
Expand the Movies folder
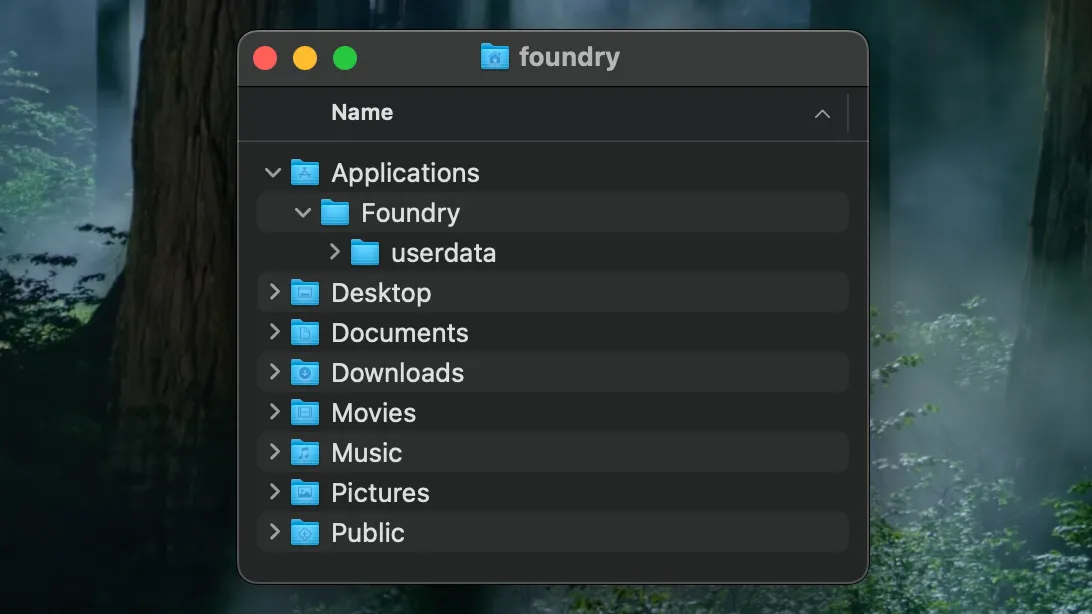point(274,412)
